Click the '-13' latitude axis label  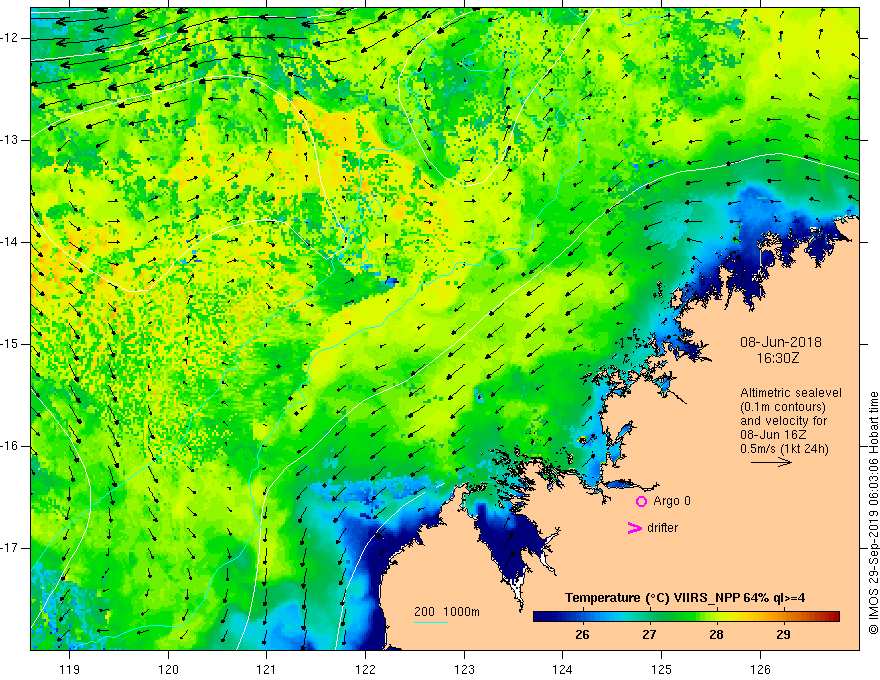(10, 140)
